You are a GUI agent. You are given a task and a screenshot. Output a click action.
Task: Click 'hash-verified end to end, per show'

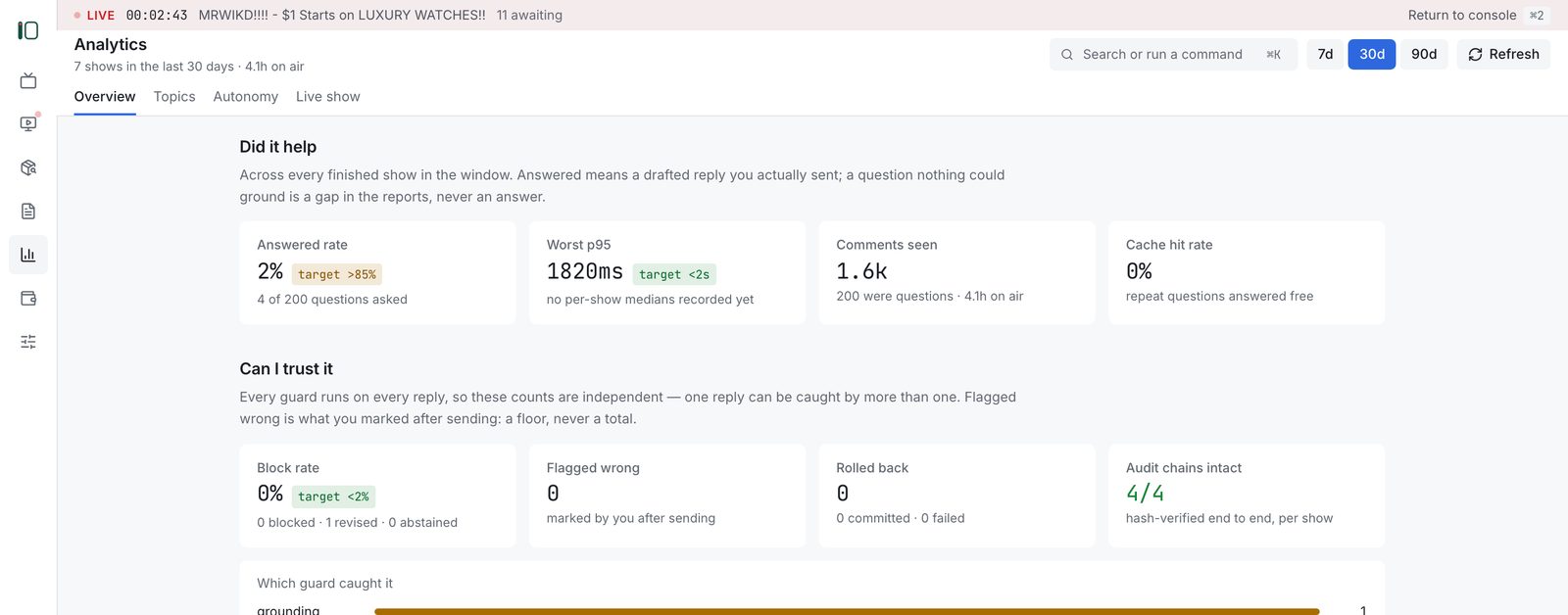pos(1229,518)
